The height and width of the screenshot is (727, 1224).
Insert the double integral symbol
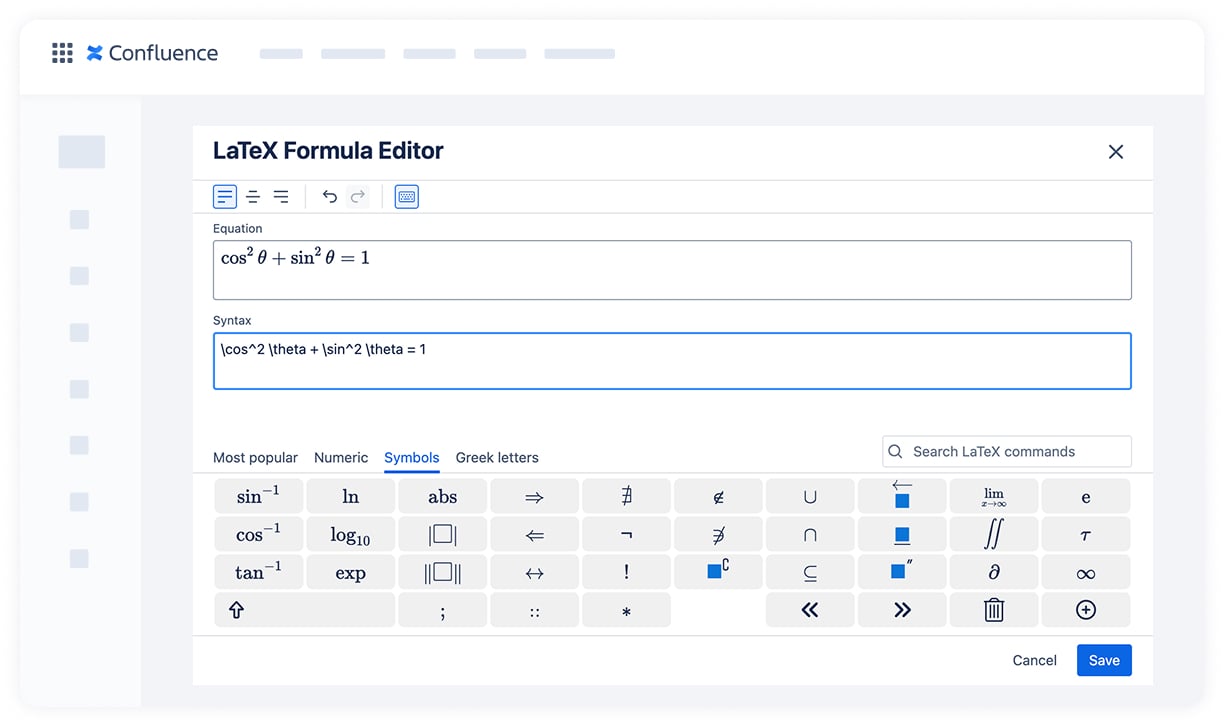coord(994,534)
